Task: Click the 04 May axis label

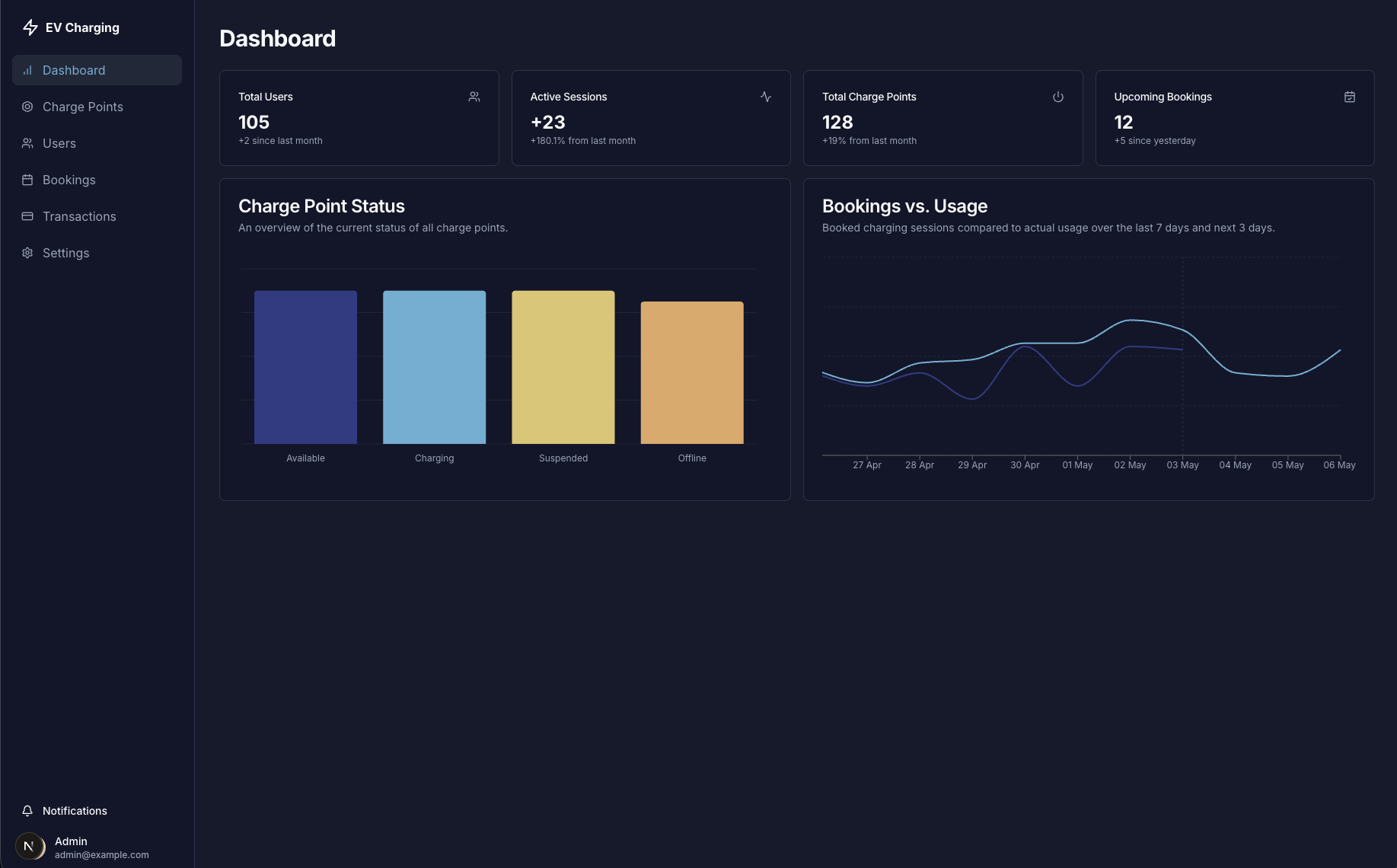Action: pyautogui.click(x=1235, y=465)
